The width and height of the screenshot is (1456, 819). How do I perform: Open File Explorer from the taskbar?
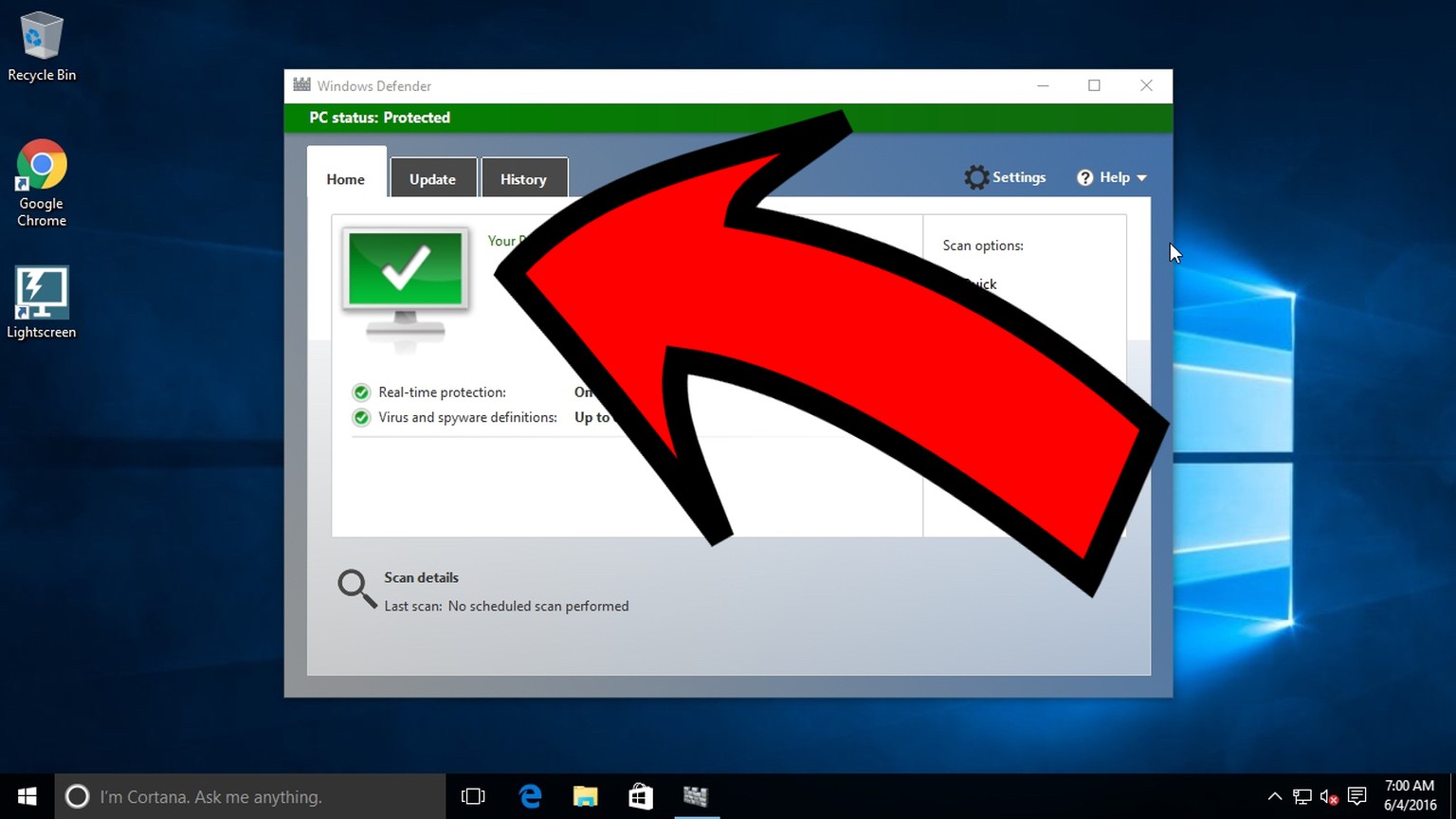[x=585, y=796]
